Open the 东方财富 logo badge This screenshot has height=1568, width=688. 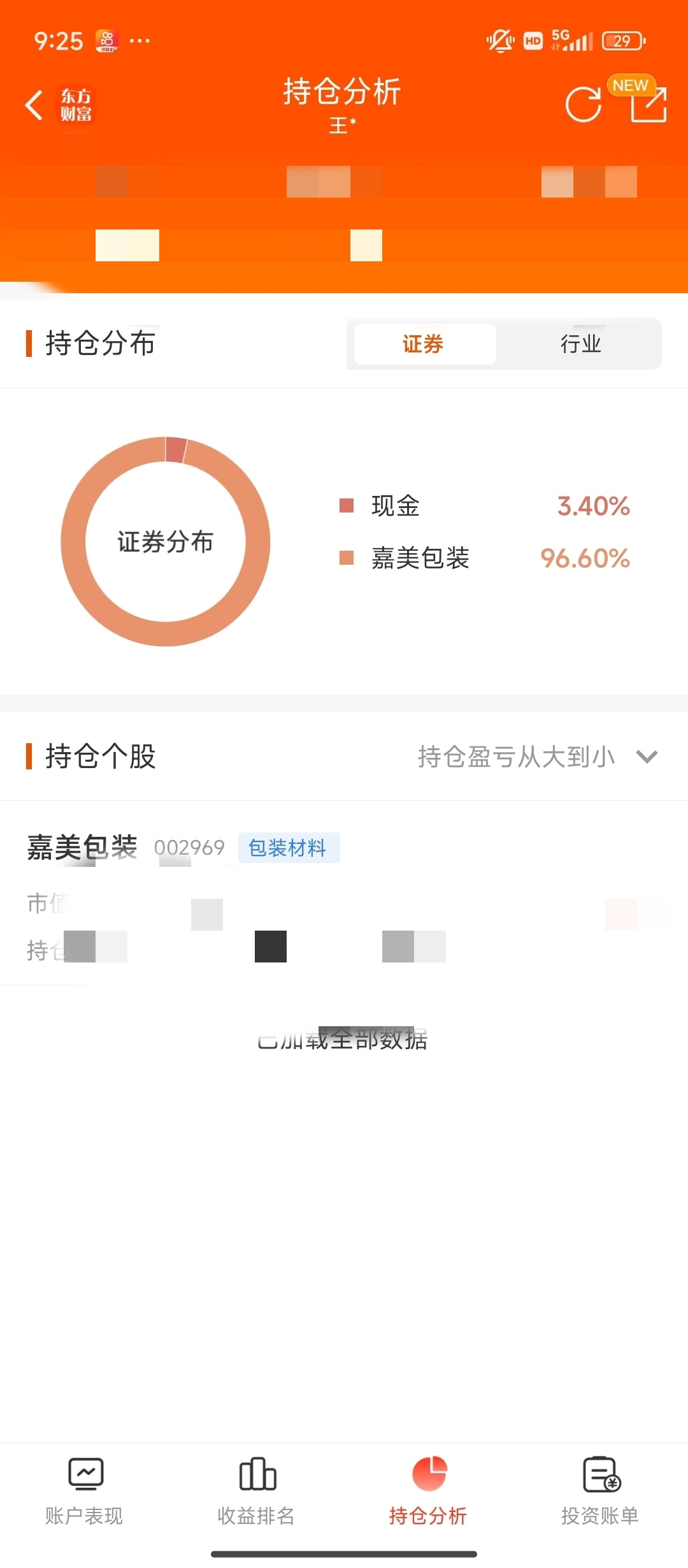point(76,106)
